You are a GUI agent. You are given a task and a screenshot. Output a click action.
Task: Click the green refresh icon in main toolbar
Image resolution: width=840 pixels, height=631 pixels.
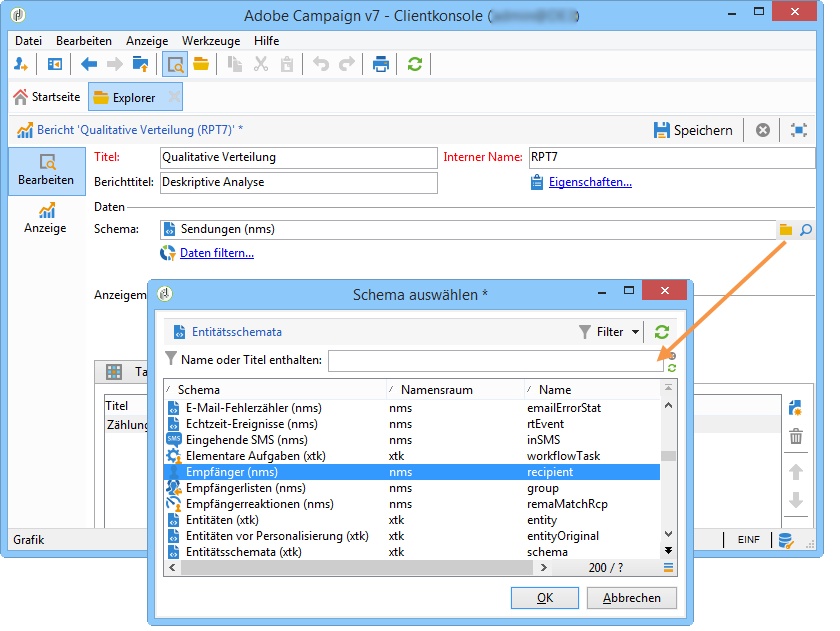pyautogui.click(x=415, y=64)
